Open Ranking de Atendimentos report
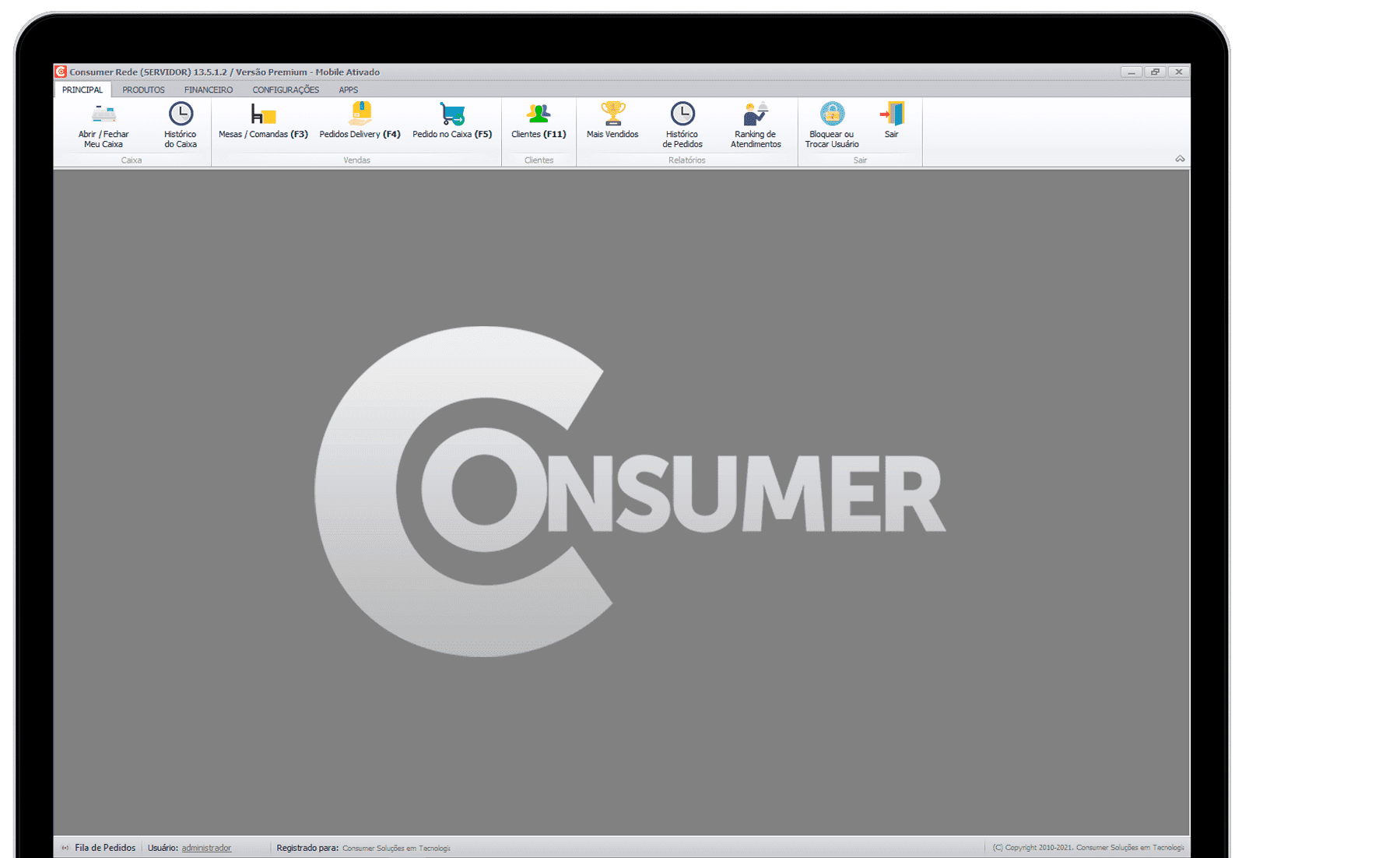The height and width of the screenshot is (858, 1400). [756, 125]
